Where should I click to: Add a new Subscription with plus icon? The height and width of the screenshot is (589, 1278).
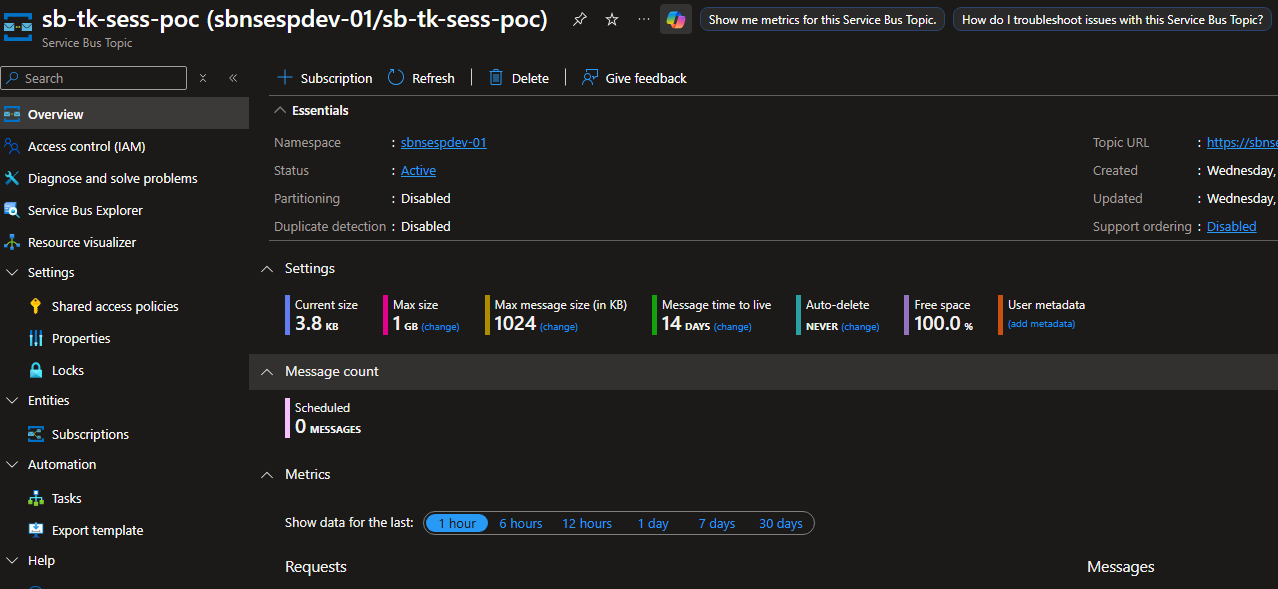coord(285,78)
